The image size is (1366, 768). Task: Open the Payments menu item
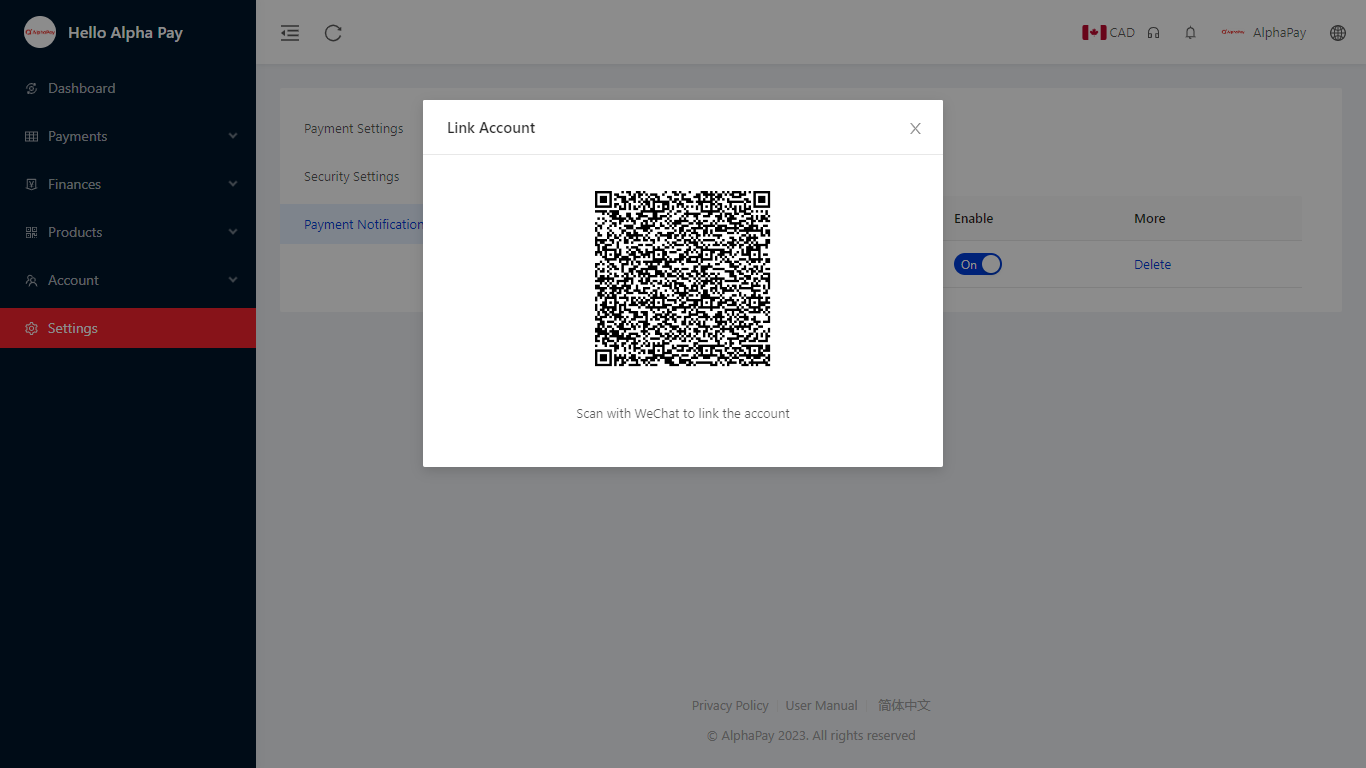coord(128,136)
